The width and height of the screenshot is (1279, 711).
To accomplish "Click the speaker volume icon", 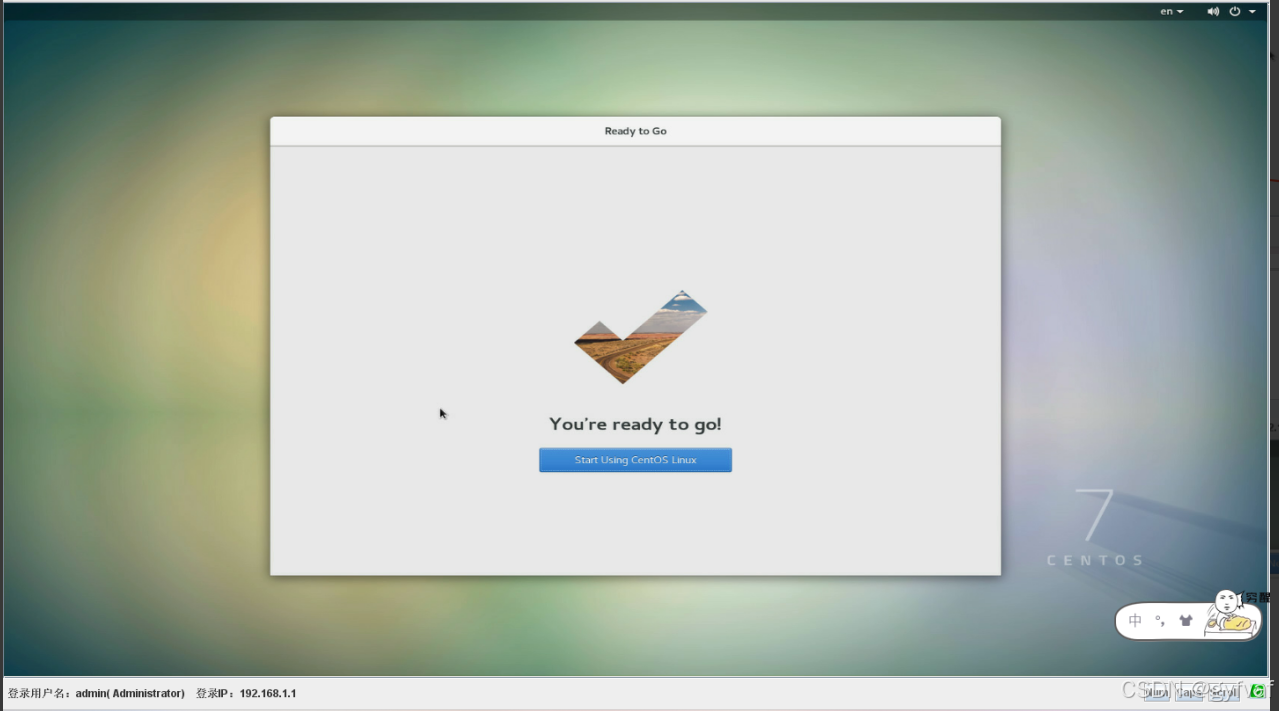I will click(x=1213, y=11).
